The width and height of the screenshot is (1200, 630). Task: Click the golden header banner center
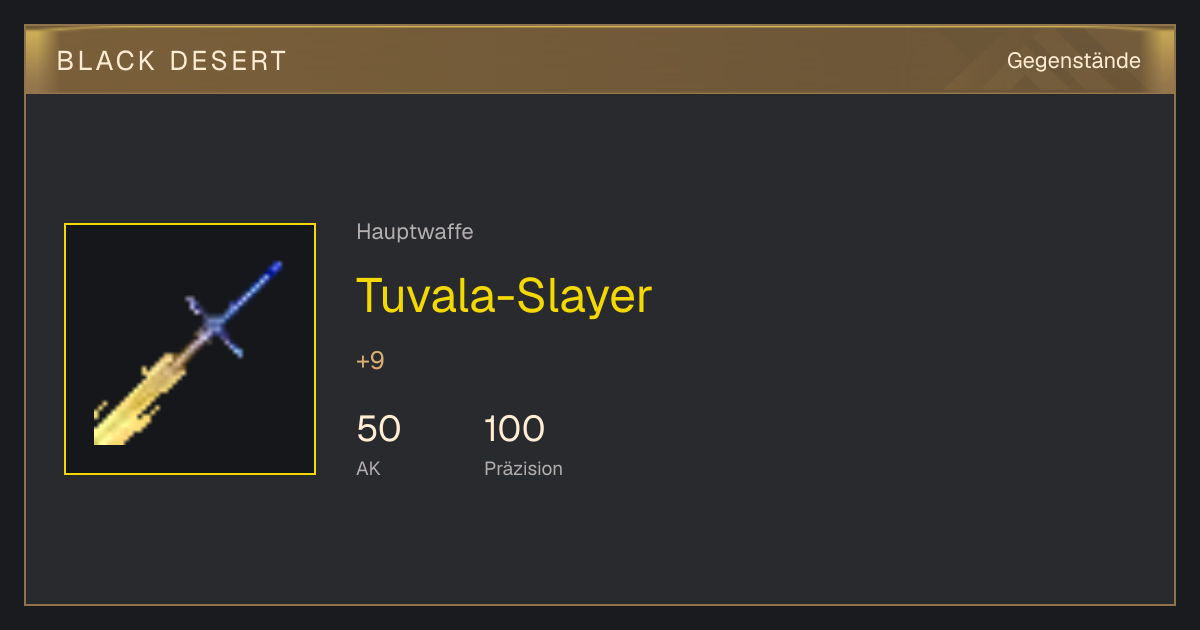click(600, 60)
